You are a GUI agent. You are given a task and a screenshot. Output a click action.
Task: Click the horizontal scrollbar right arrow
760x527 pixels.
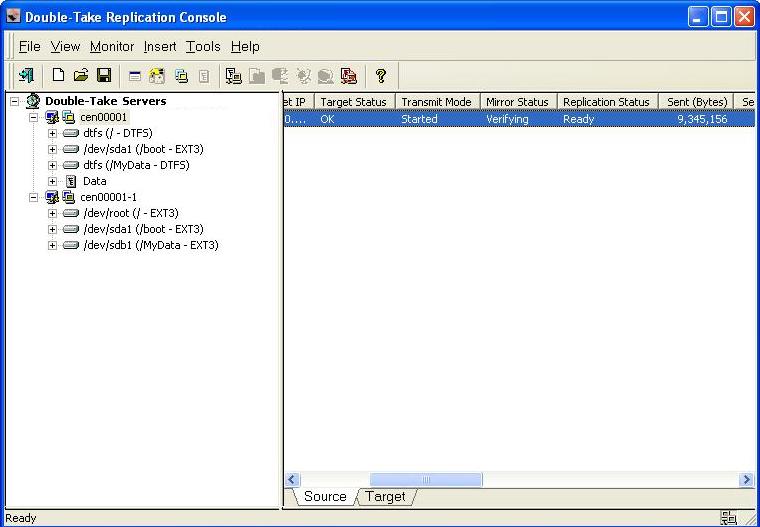pos(746,480)
